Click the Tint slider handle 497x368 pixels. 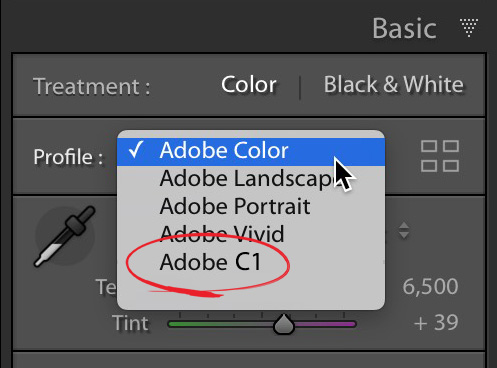coord(284,324)
